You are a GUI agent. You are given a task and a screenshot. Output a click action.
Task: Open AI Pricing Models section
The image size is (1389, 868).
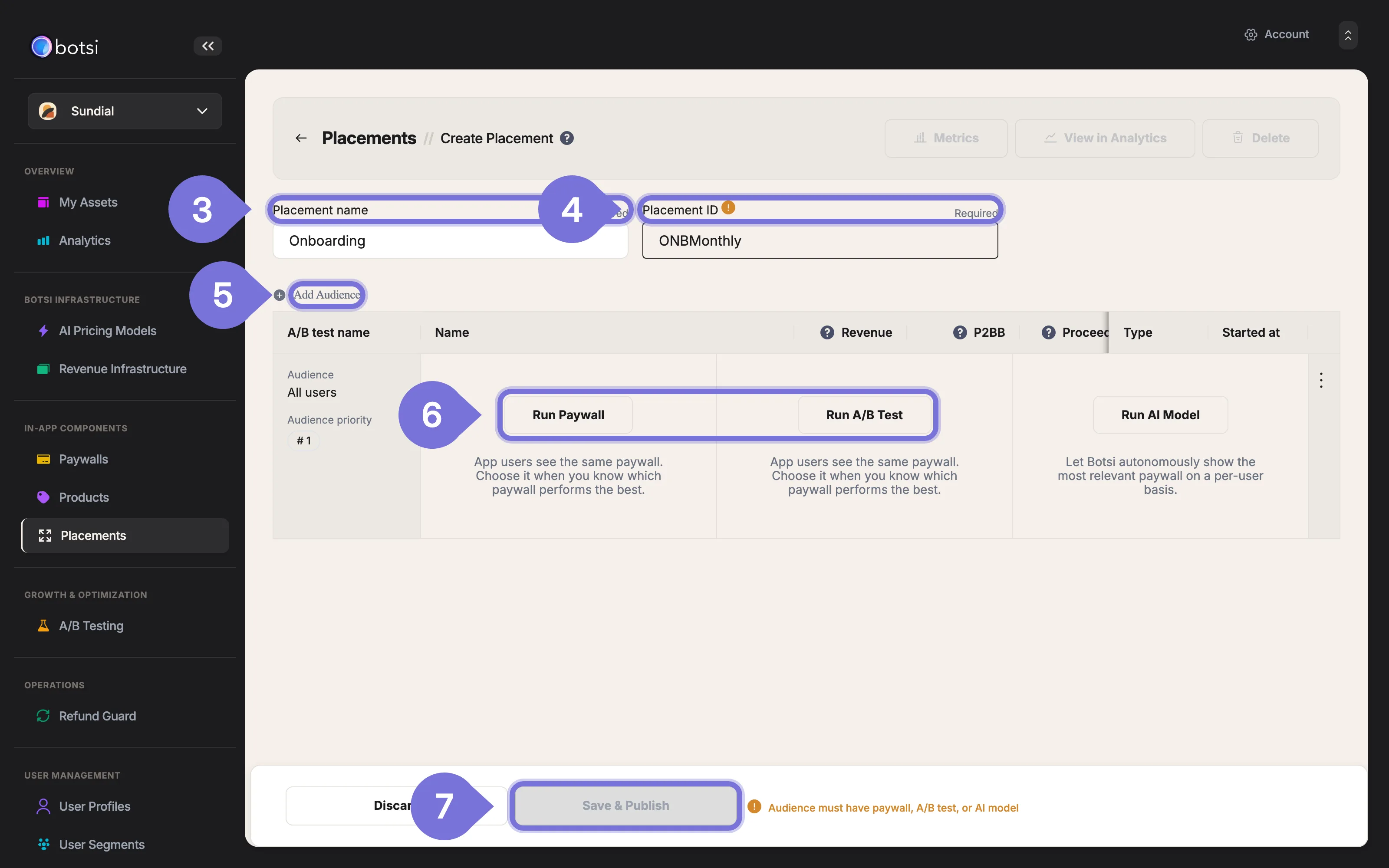(107, 331)
